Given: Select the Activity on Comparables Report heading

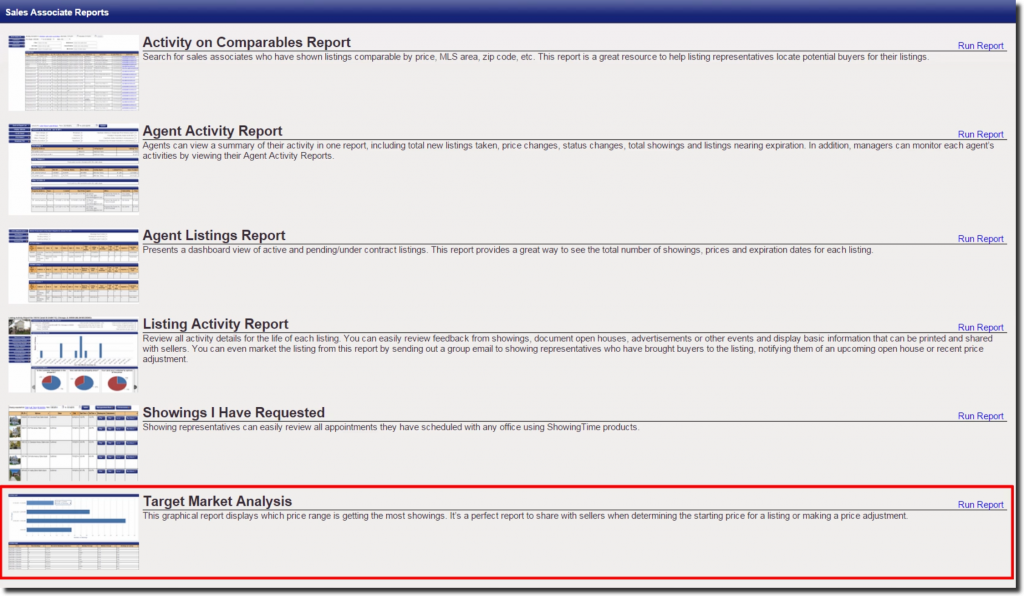Looking at the screenshot, I should point(246,42).
